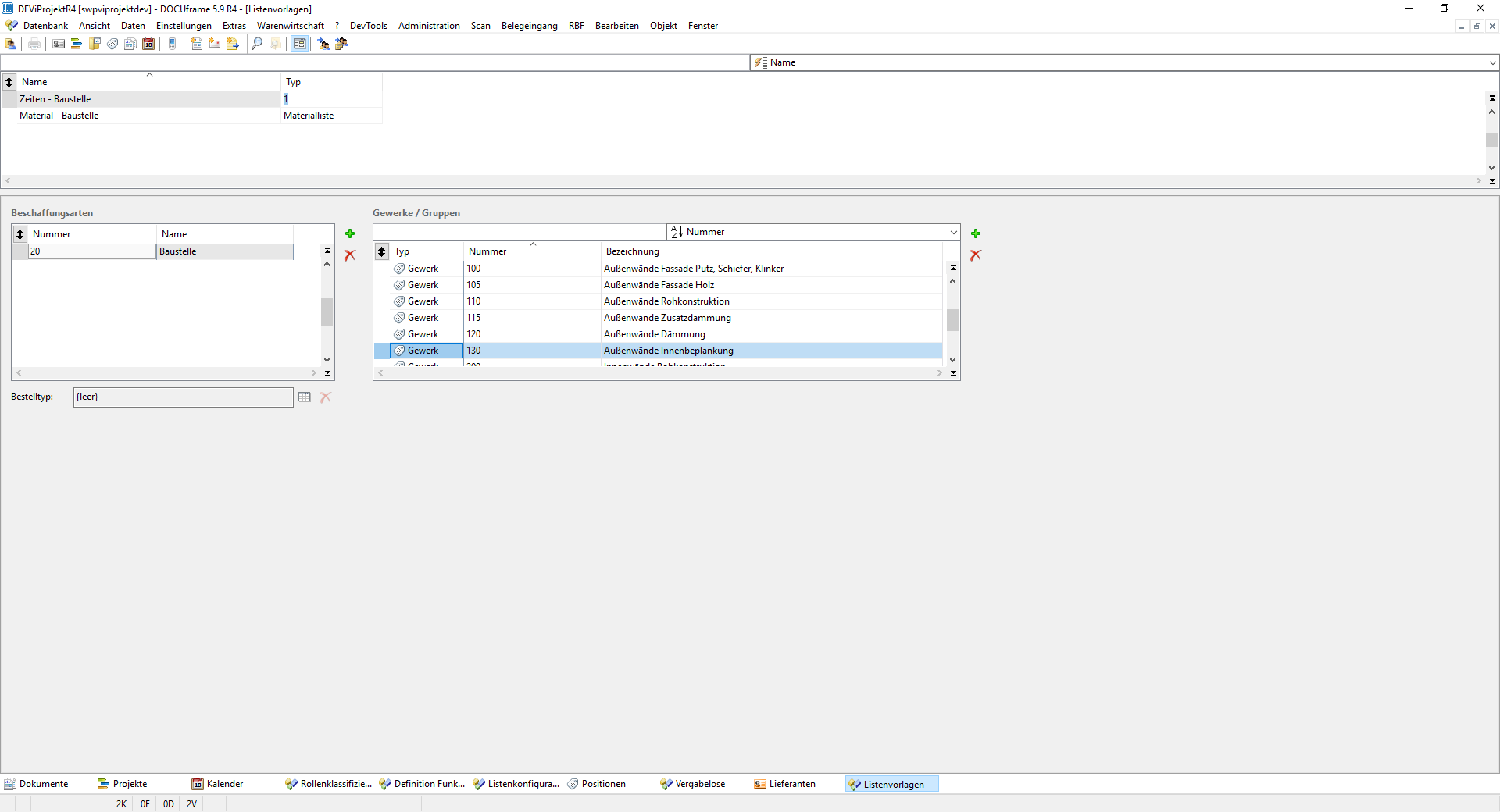Viewport: 1500px width, 812px height.
Task: Sort Beschaffungsarten by Name column header
Action: 225,234
